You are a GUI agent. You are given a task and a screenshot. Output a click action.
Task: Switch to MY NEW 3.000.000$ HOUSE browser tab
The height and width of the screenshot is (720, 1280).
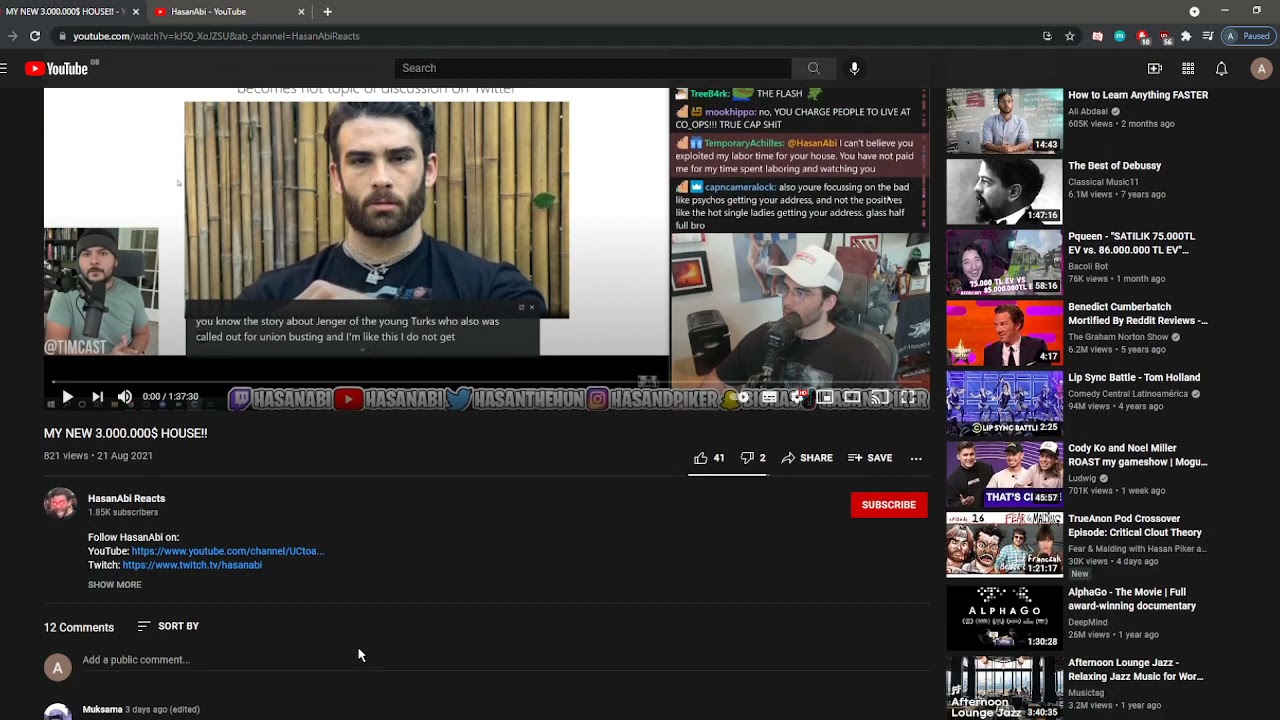pos(66,12)
